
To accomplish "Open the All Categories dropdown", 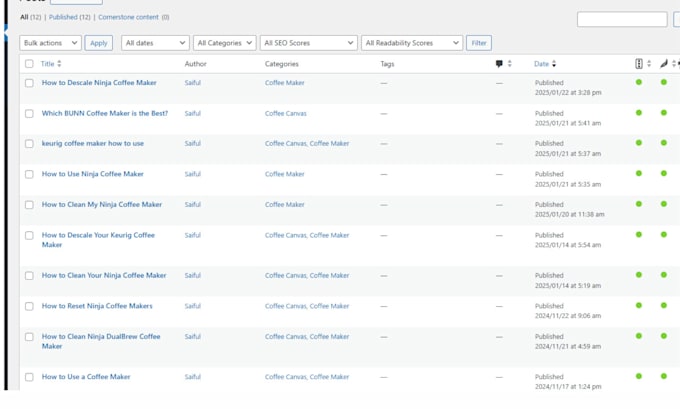I will tap(225, 43).
